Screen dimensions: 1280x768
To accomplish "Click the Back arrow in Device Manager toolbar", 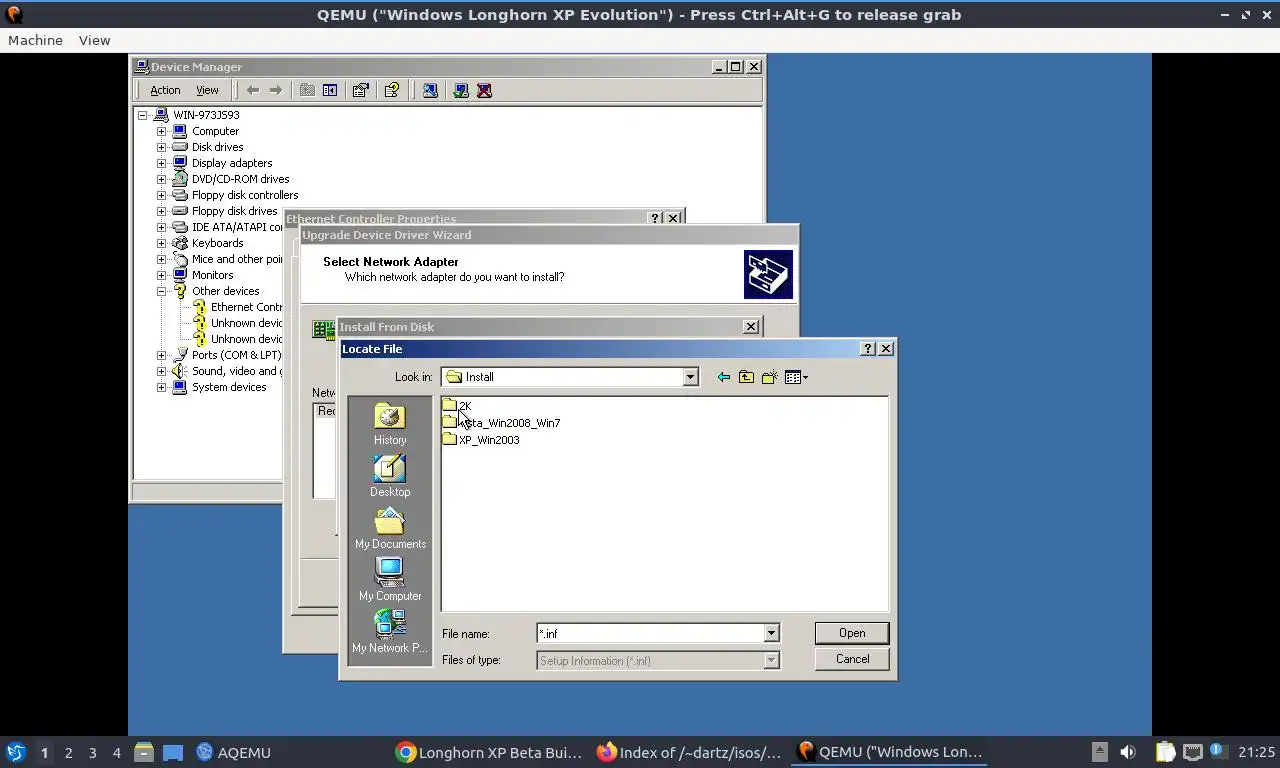I will tap(253, 90).
